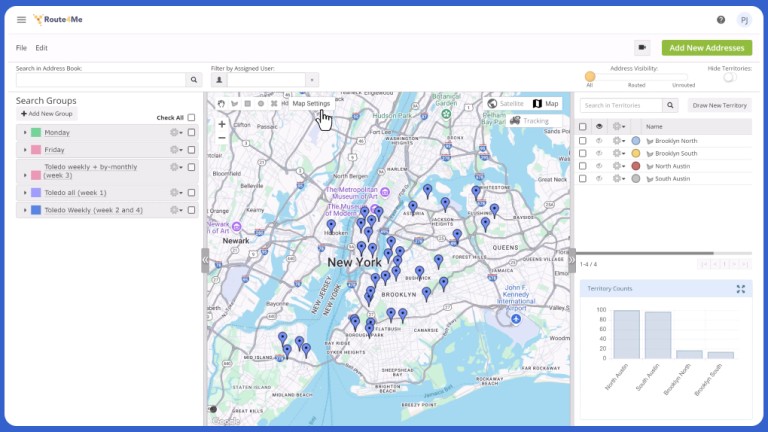Select the circle draw tool on map

pos(261,104)
